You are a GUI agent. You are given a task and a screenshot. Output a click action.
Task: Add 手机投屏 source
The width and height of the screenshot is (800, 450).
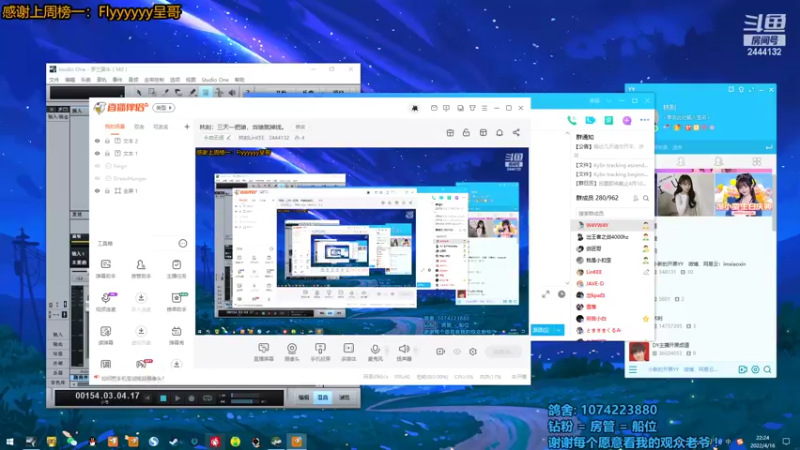[x=320, y=352]
